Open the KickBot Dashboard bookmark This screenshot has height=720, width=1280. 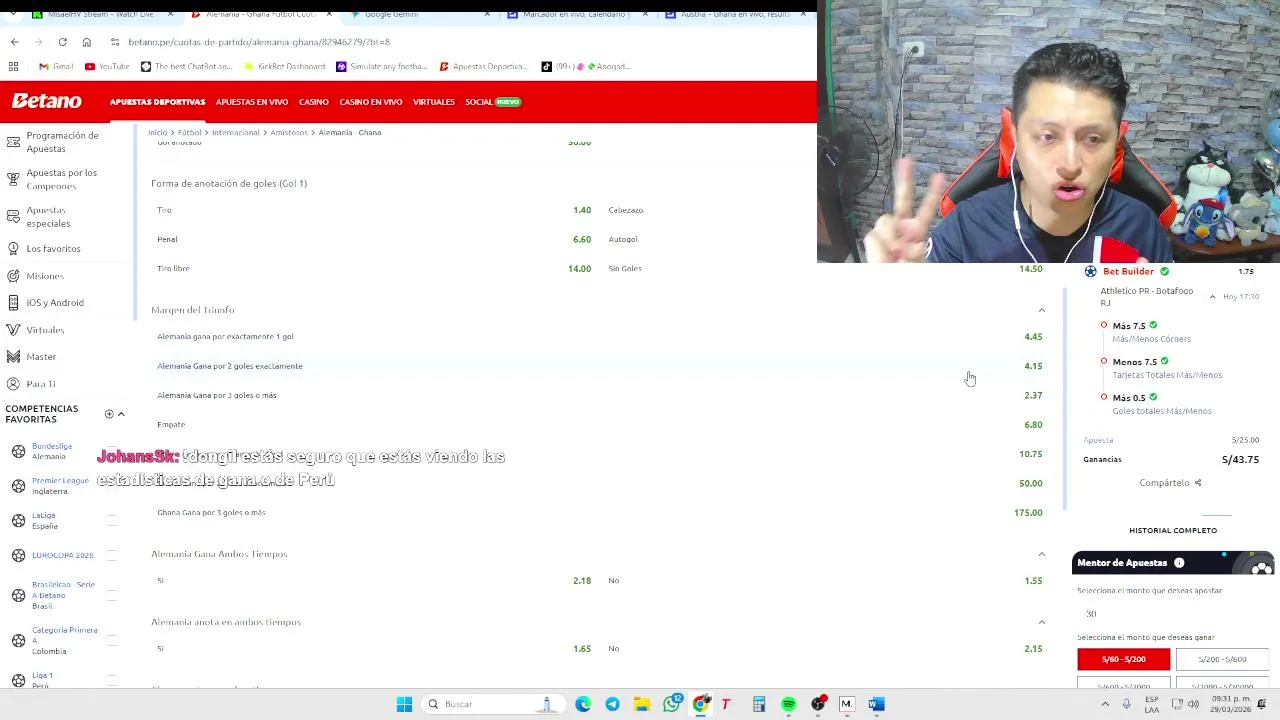click(285, 67)
